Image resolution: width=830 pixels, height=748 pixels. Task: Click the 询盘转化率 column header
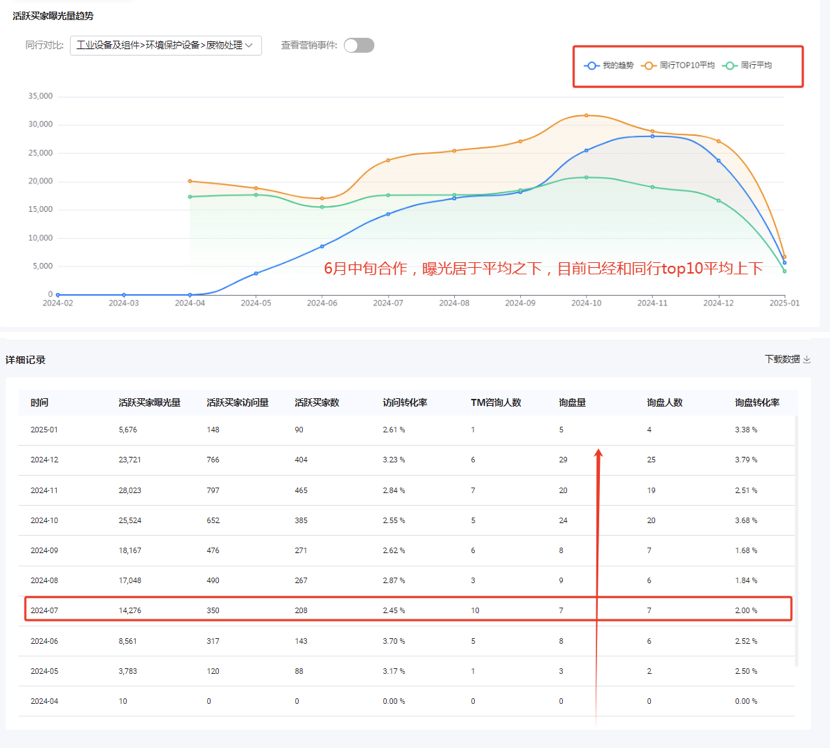pyautogui.click(x=757, y=402)
